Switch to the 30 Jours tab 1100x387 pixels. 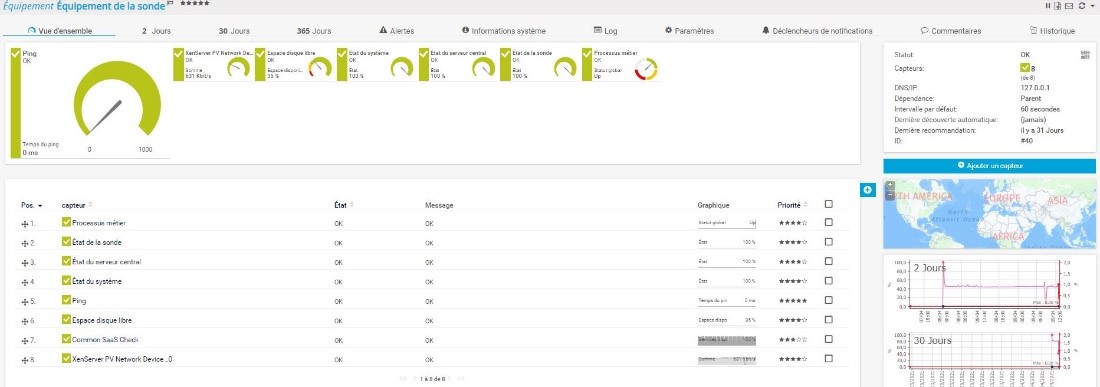pos(234,31)
